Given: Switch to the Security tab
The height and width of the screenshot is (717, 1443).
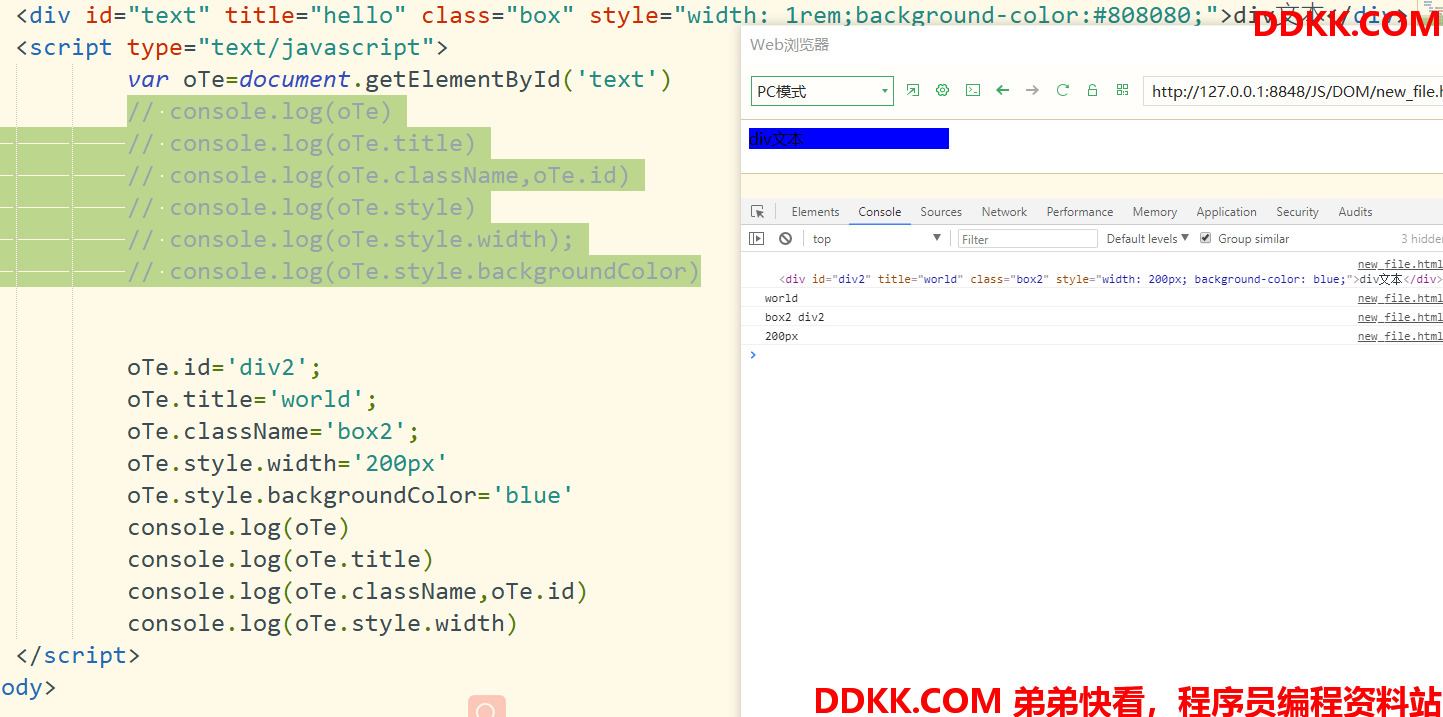Looking at the screenshot, I should tap(1297, 212).
